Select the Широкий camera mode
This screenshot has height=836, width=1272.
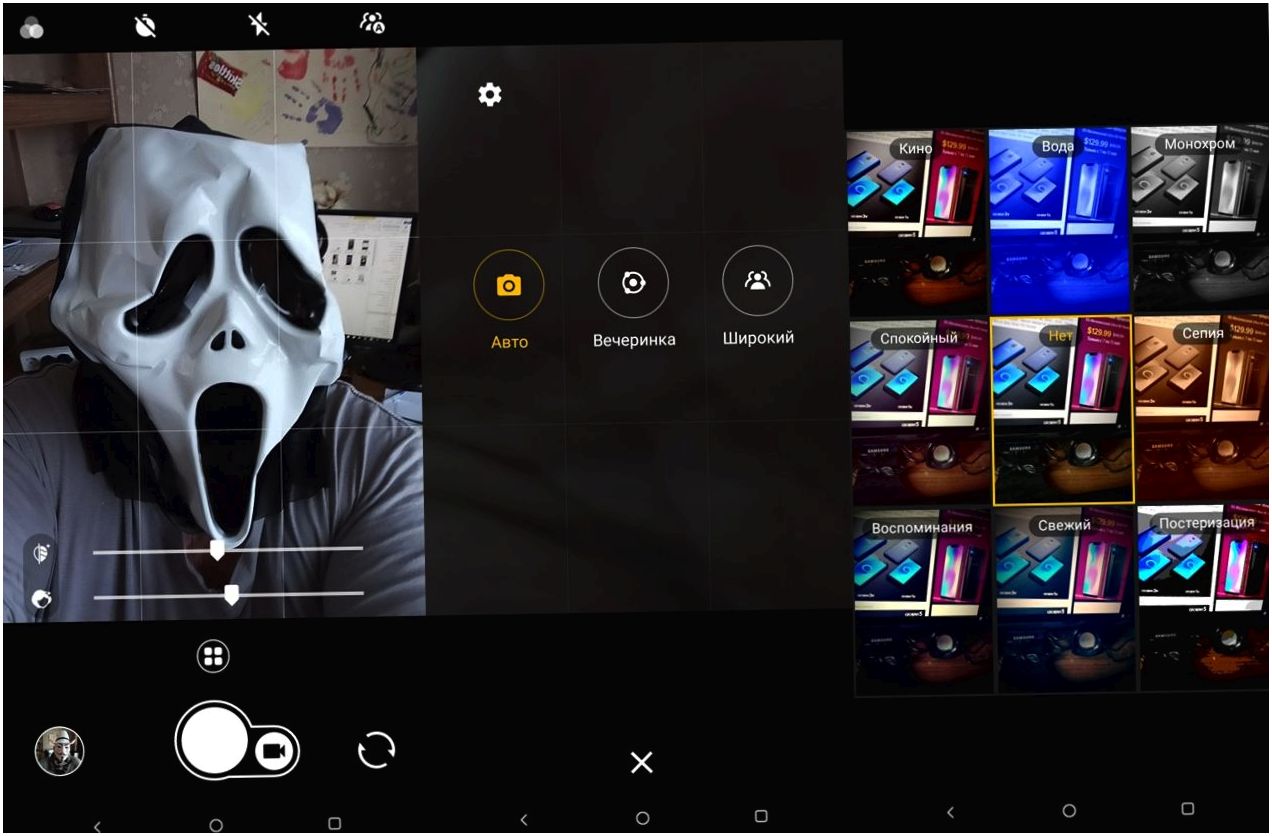[757, 282]
